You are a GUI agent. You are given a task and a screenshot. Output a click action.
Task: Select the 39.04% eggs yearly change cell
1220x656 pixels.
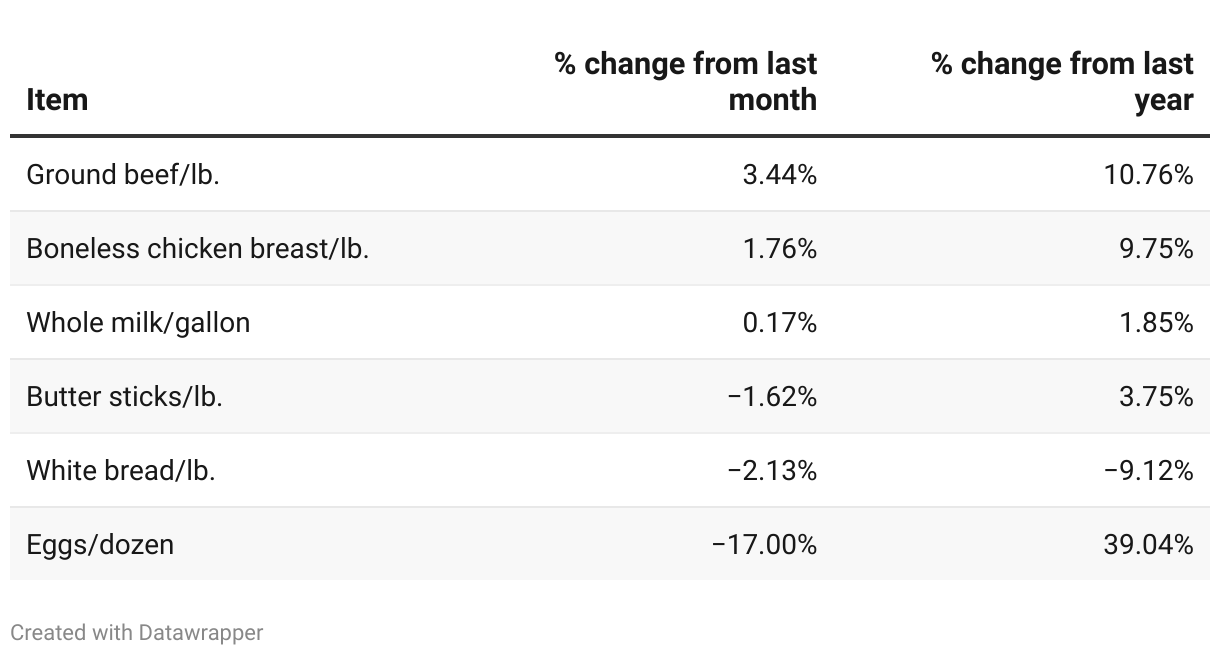tap(1148, 545)
